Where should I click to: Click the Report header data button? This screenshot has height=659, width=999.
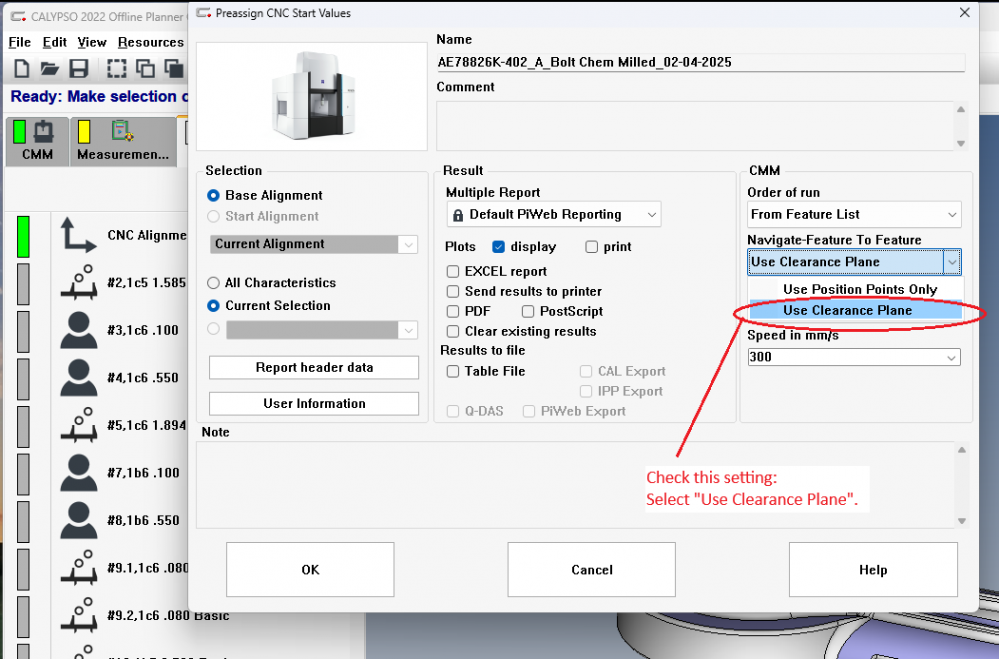[x=313, y=367]
